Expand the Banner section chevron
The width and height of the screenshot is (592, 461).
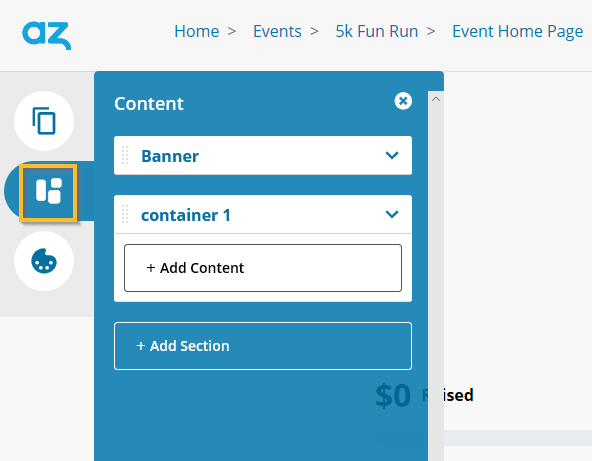coord(392,155)
